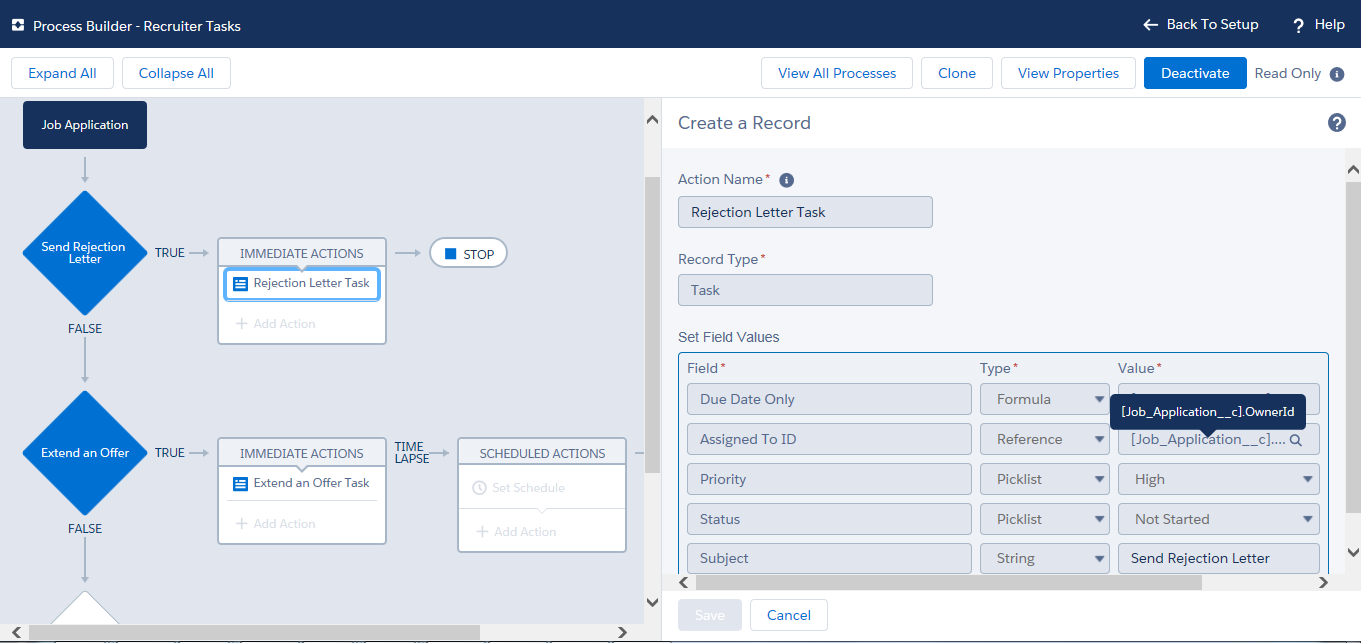Click the clock icon beside Set Schedule

[479, 488]
